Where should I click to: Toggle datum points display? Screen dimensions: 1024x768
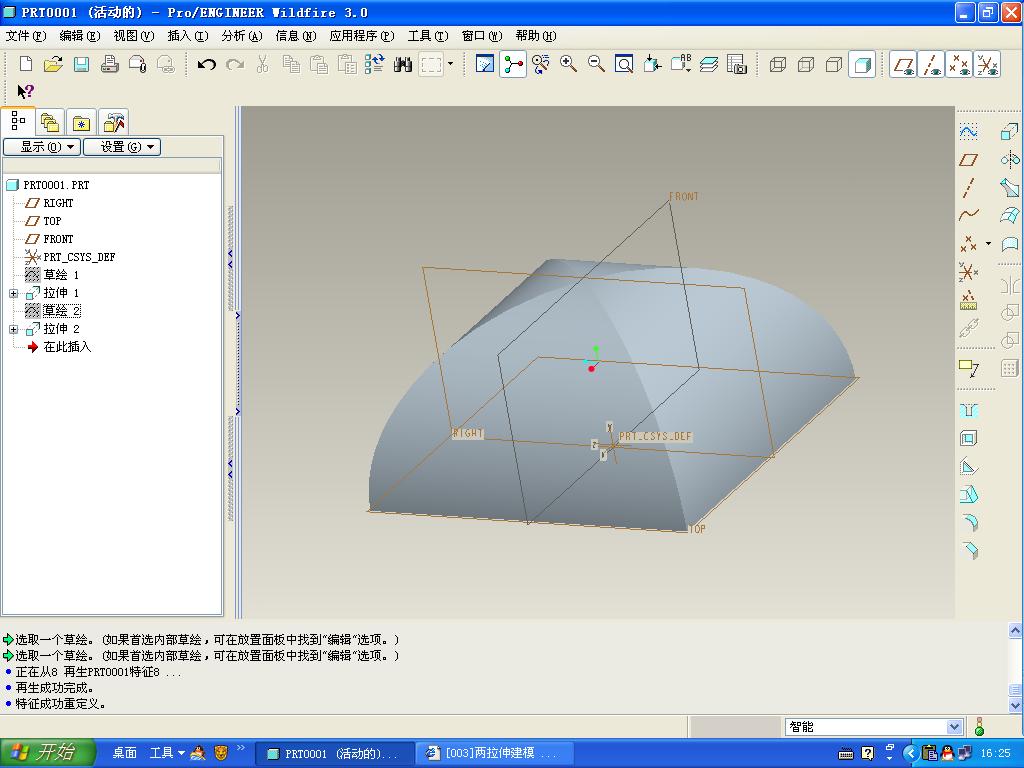coord(959,65)
